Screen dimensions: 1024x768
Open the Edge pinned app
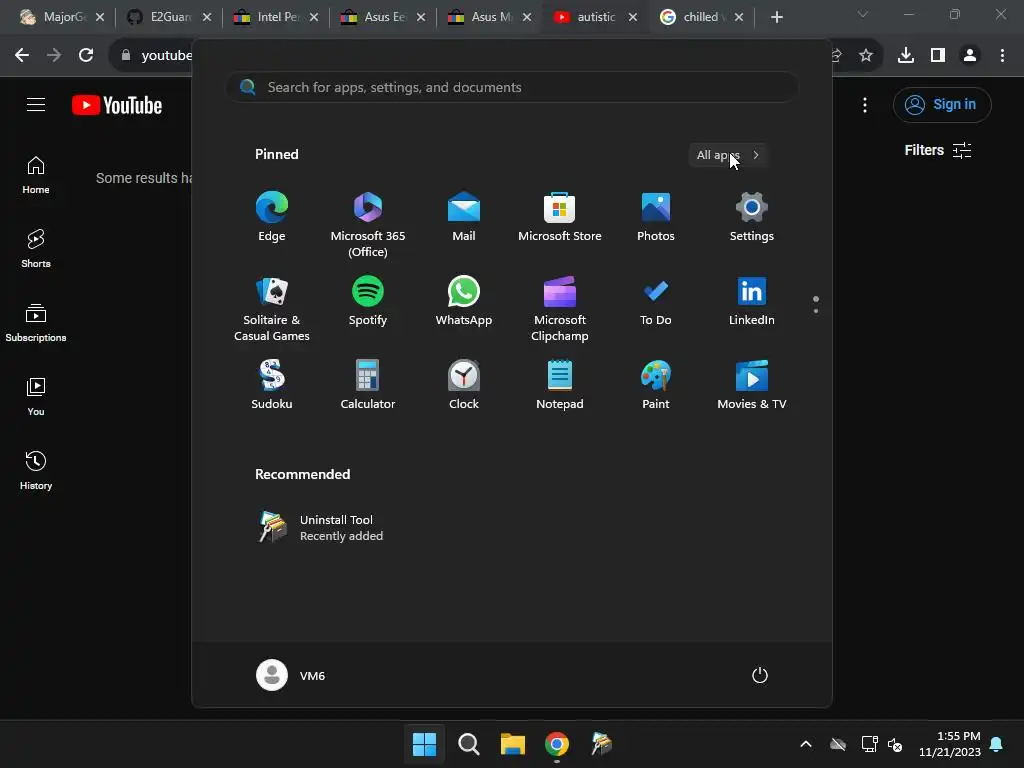click(272, 217)
